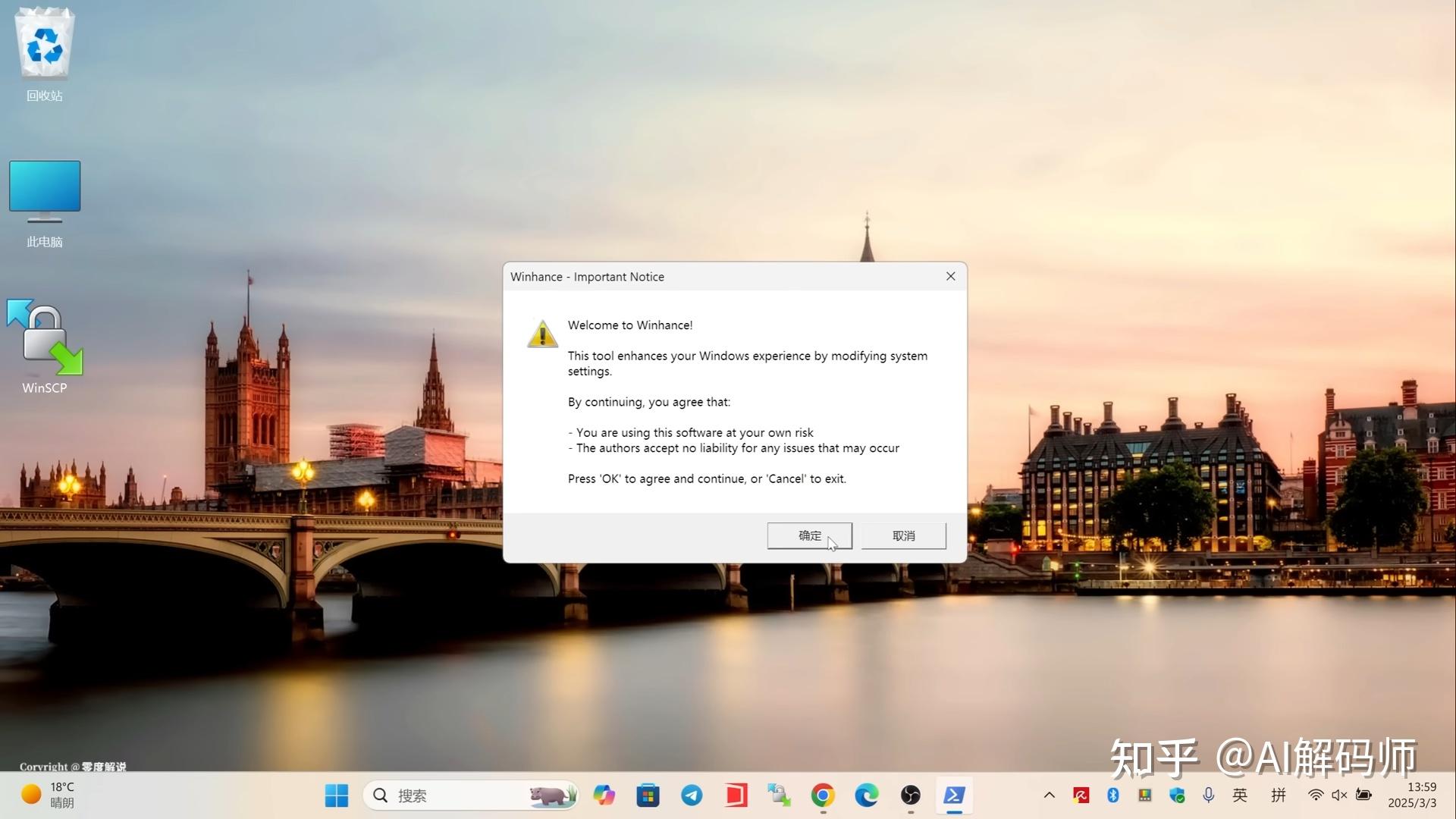Image resolution: width=1456 pixels, height=819 pixels.
Task: Open Avira from the notification area
Action: (1081, 795)
